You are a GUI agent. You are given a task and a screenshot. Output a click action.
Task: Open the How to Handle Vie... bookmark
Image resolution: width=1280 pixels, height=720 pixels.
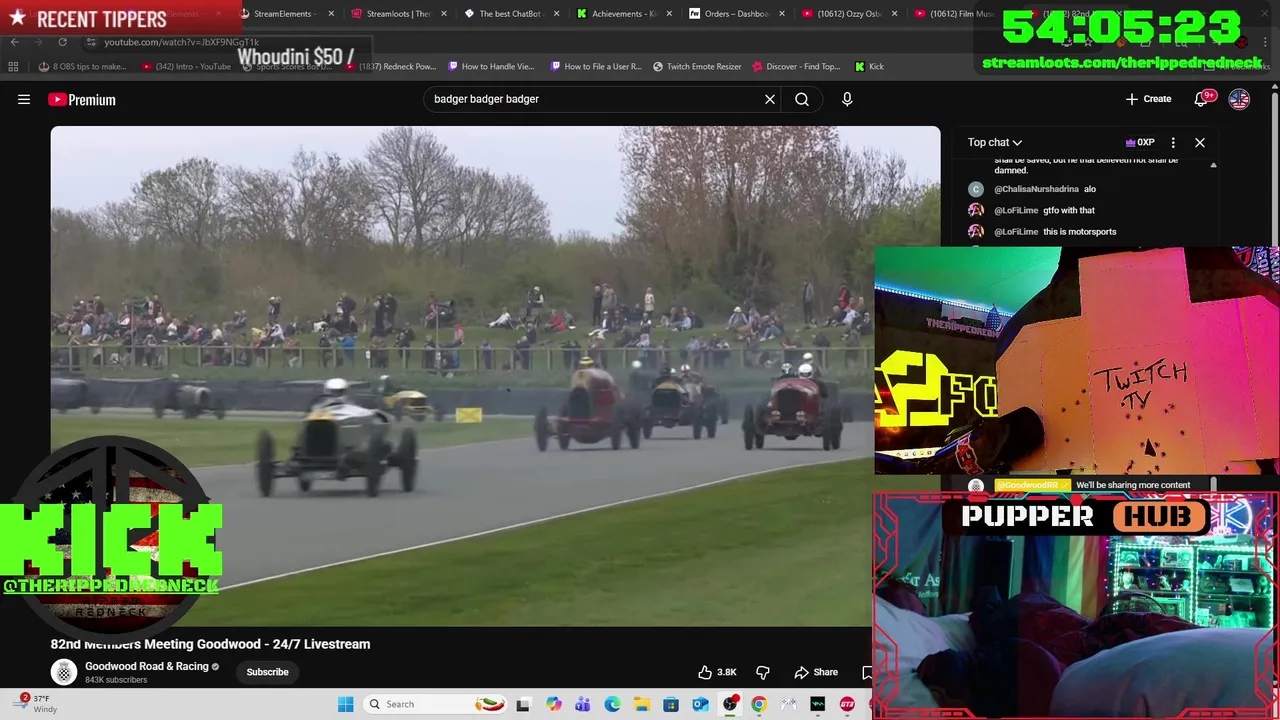coord(492,66)
